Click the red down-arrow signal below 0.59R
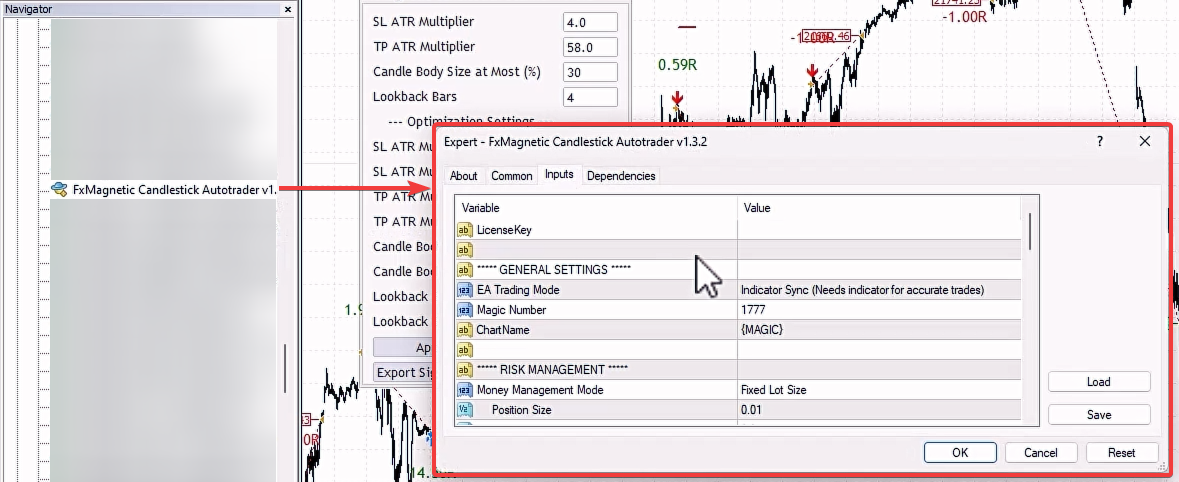The height and width of the screenshot is (482, 1179). (677, 99)
